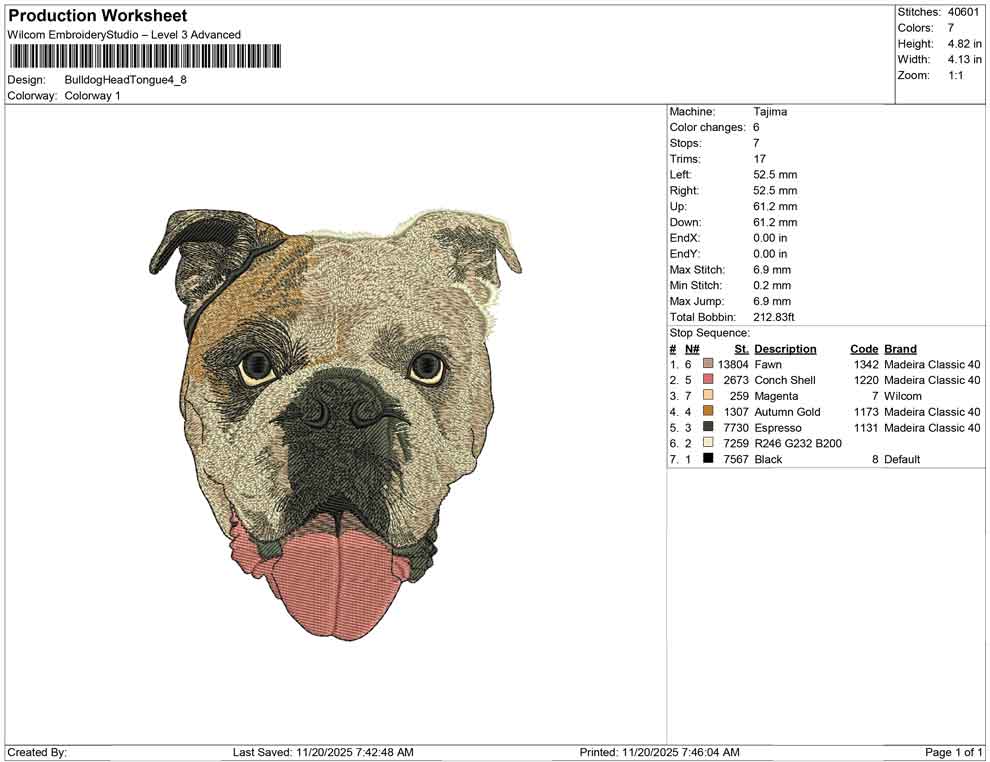Screen dimensions: 990x762
Task: Click the Description column header
Action: point(784,349)
